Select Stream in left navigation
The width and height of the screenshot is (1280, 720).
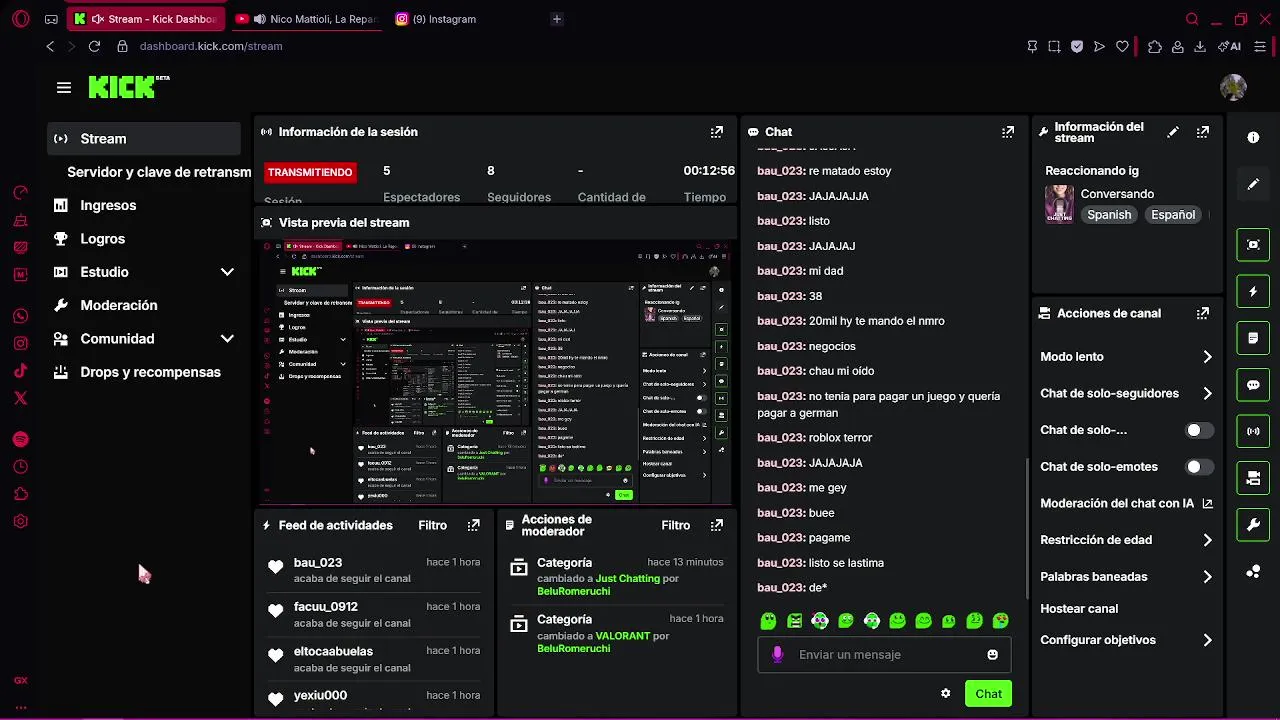tap(144, 139)
